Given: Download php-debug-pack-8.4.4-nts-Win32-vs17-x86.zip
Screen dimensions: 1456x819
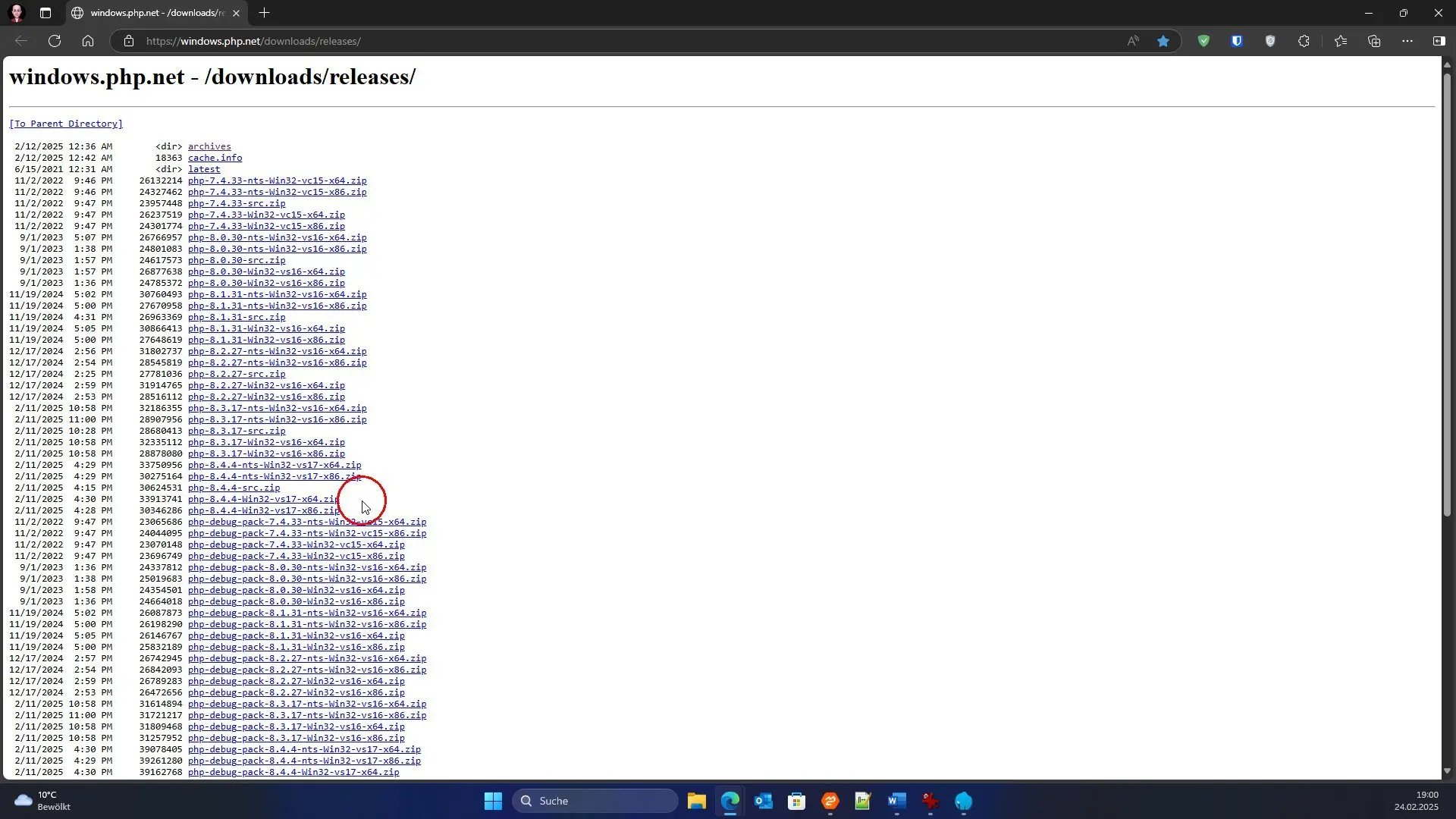Looking at the screenshot, I should pos(304,761).
